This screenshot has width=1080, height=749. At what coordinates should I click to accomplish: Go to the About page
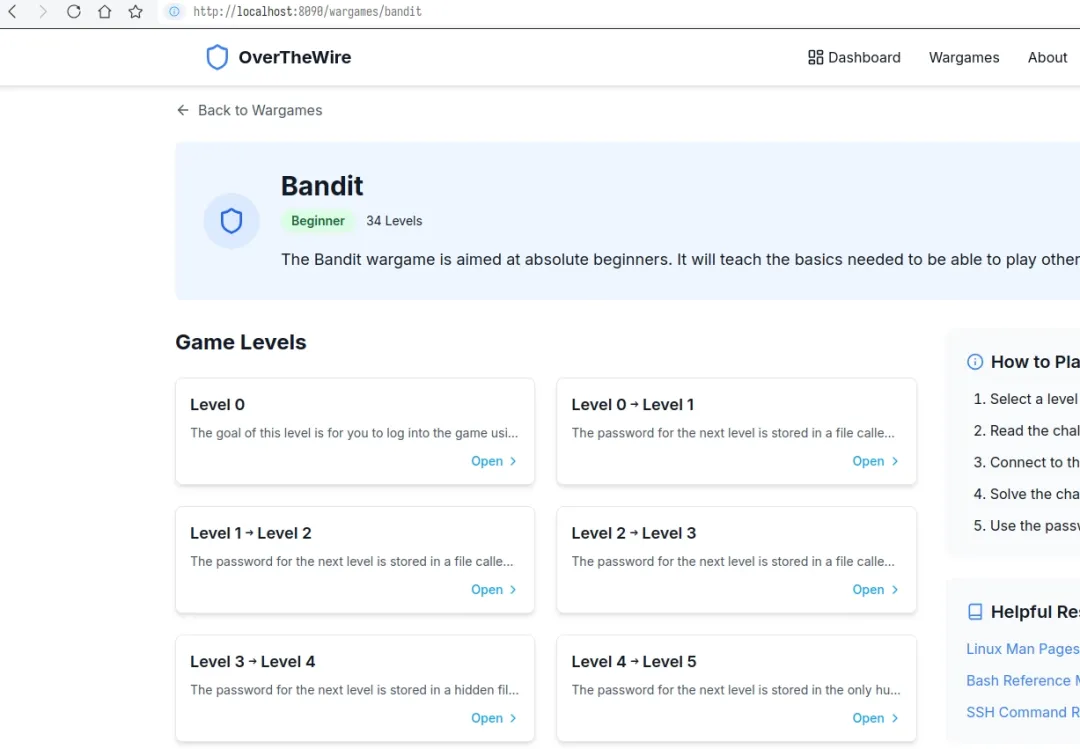[x=1047, y=57]
